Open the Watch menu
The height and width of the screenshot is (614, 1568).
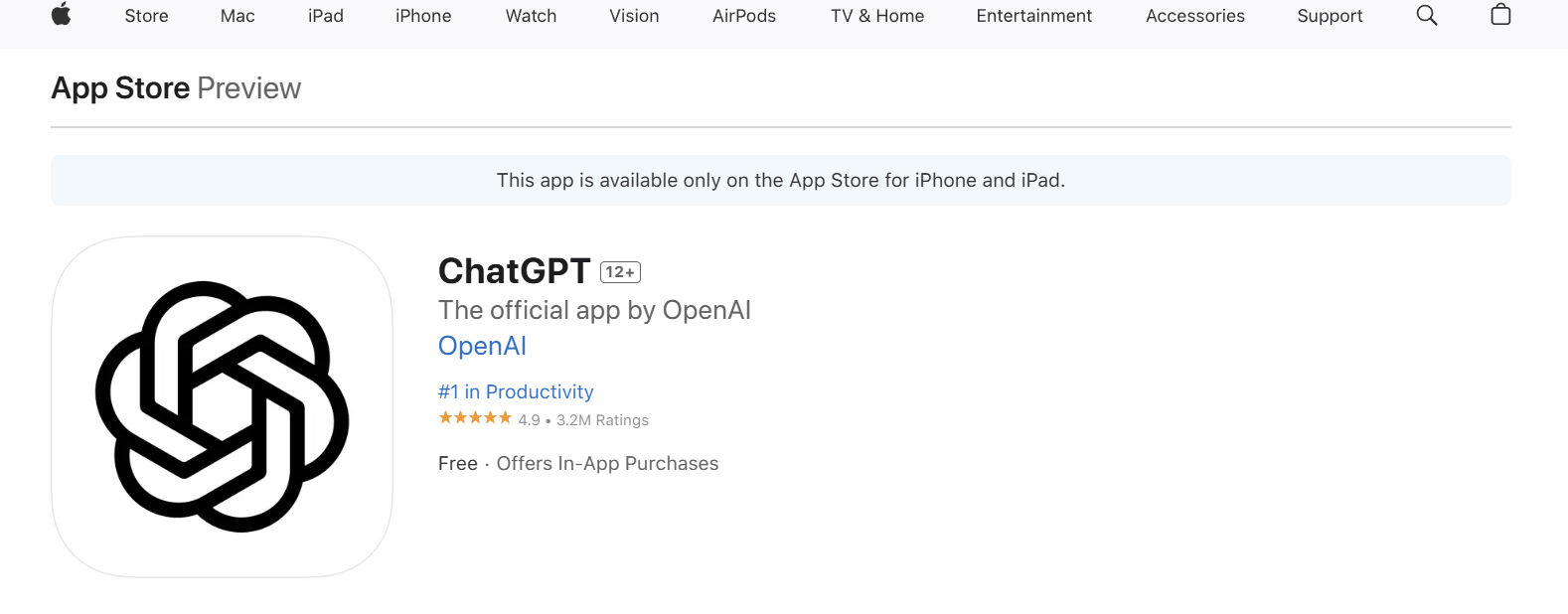pos(531,16)
